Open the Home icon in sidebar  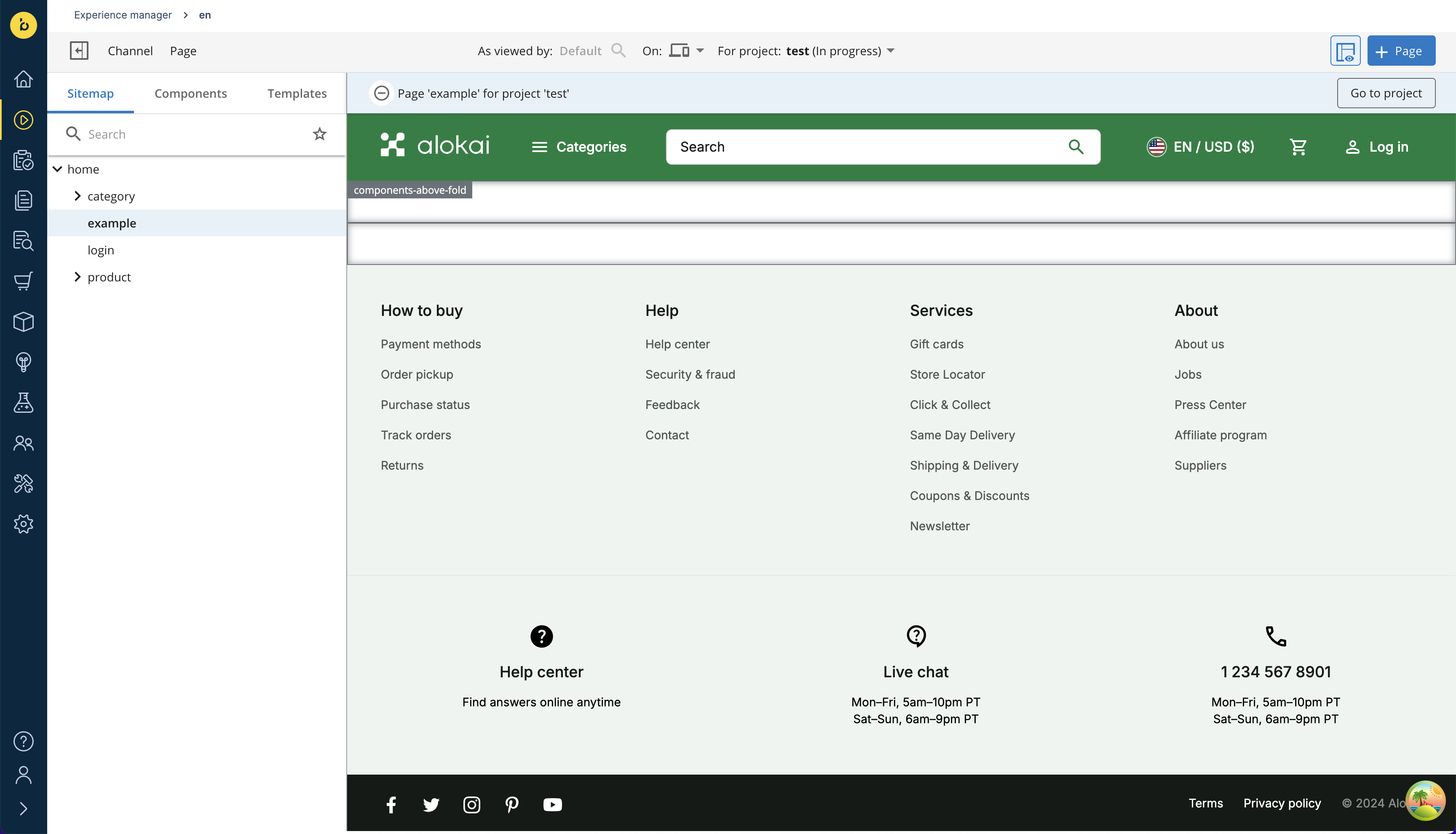(x=24, y=79)
